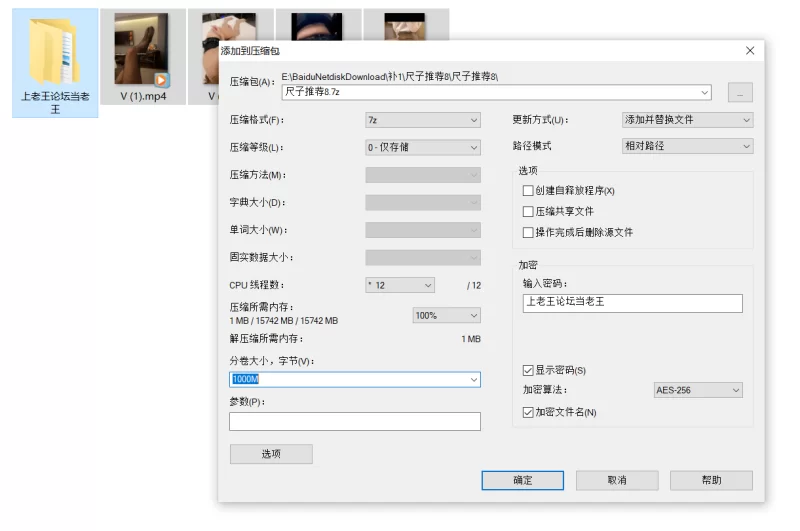Image resolution: width=800 pixels, height=531 pixels.
Task: Open the 加密算法 dropdown showing AES-256
Action: point(697,390)
